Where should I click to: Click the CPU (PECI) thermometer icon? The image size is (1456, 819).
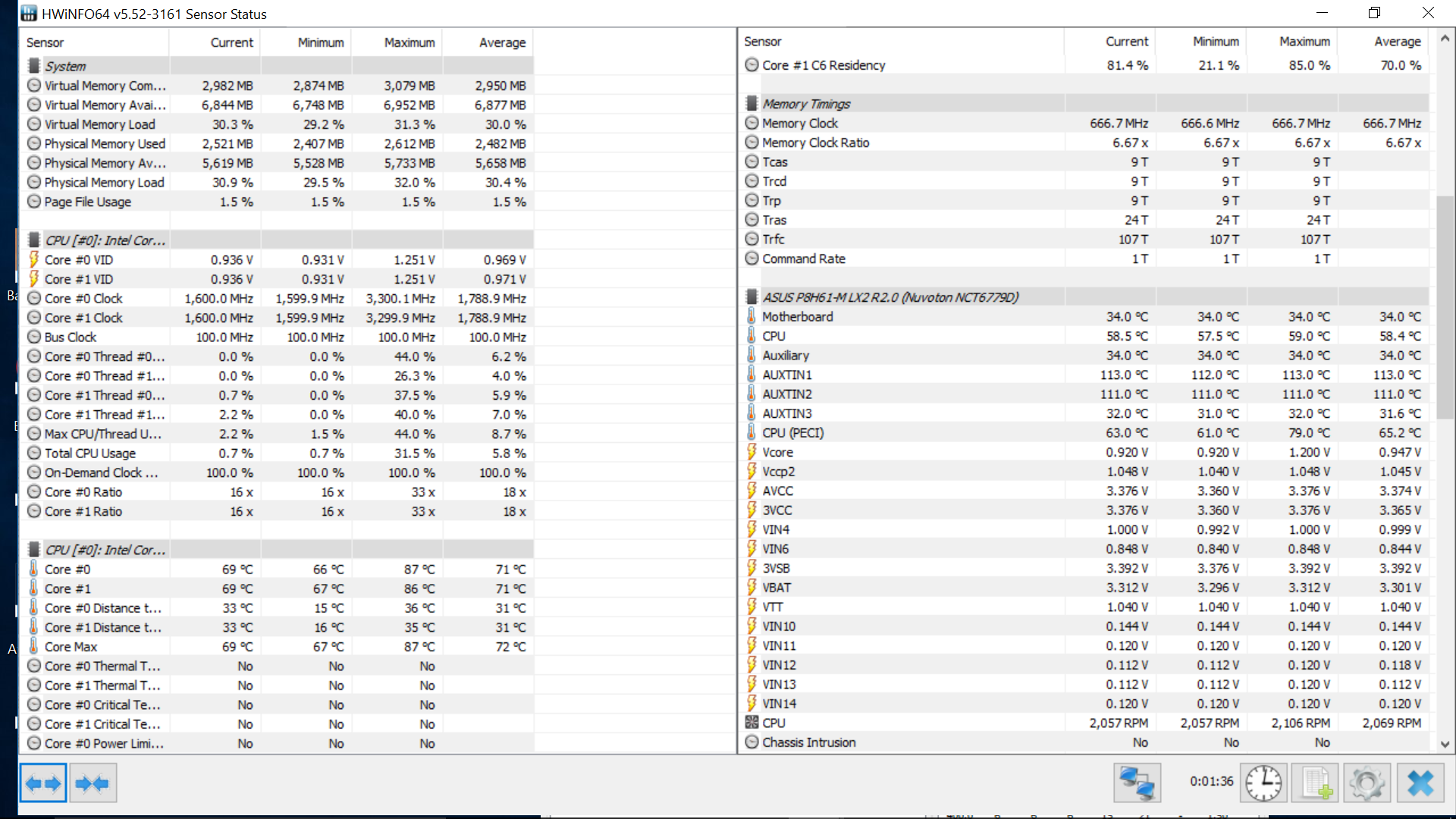coord(751,432)
